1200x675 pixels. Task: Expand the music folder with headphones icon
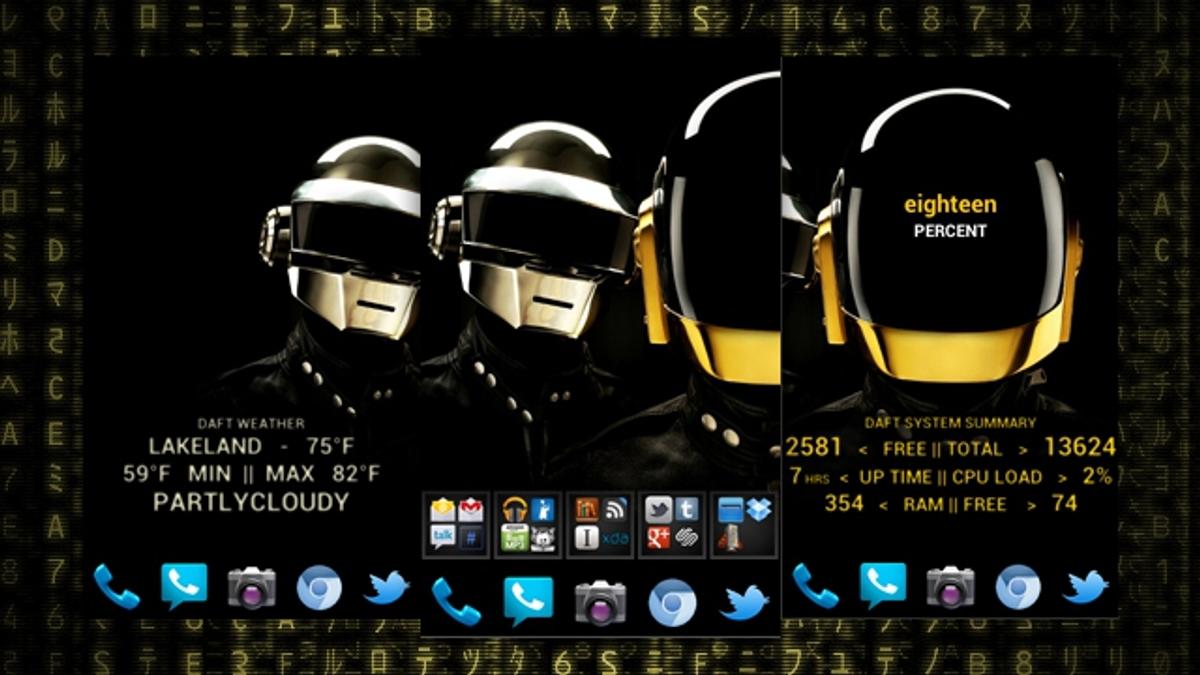click(x=528, y=524)
